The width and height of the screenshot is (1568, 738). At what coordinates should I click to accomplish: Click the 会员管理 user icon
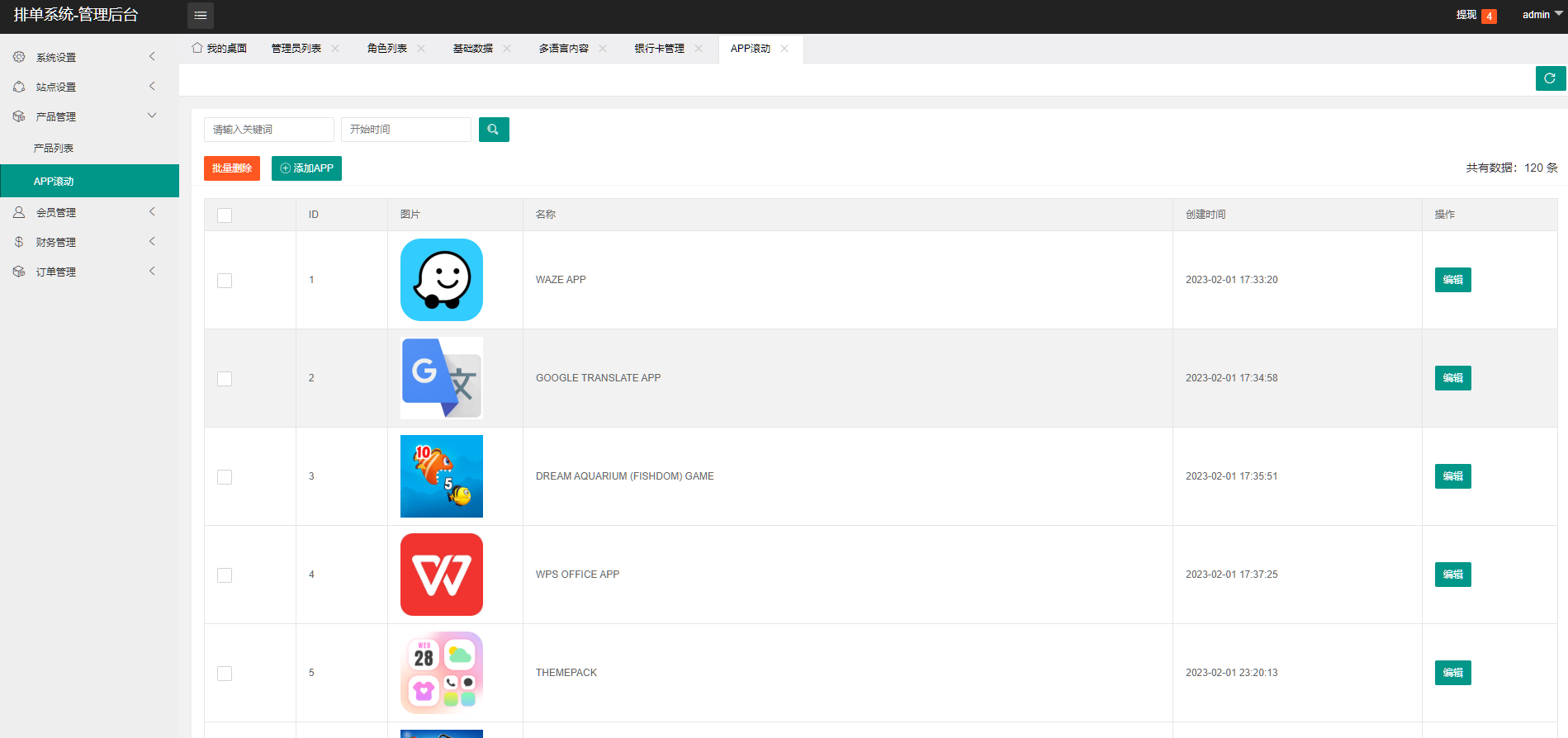point(19,212)
